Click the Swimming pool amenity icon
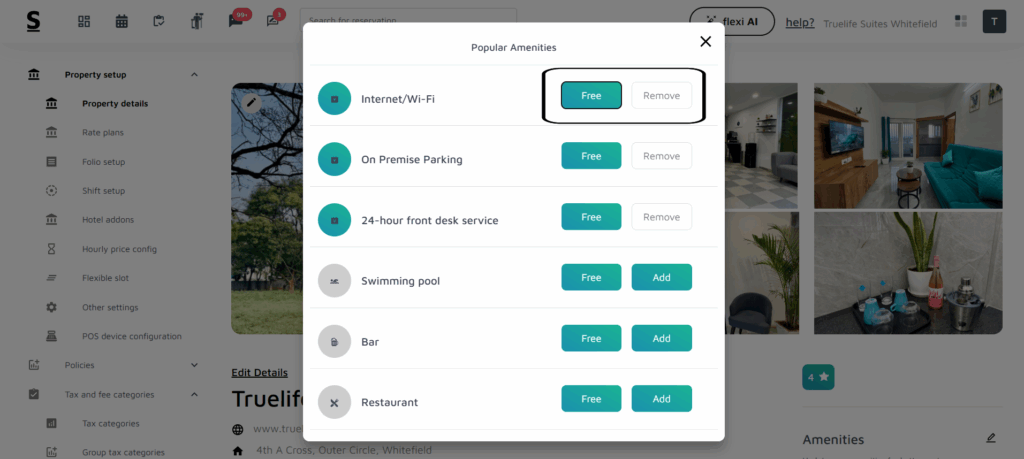The image size is (1024, 459). (334, 281)
